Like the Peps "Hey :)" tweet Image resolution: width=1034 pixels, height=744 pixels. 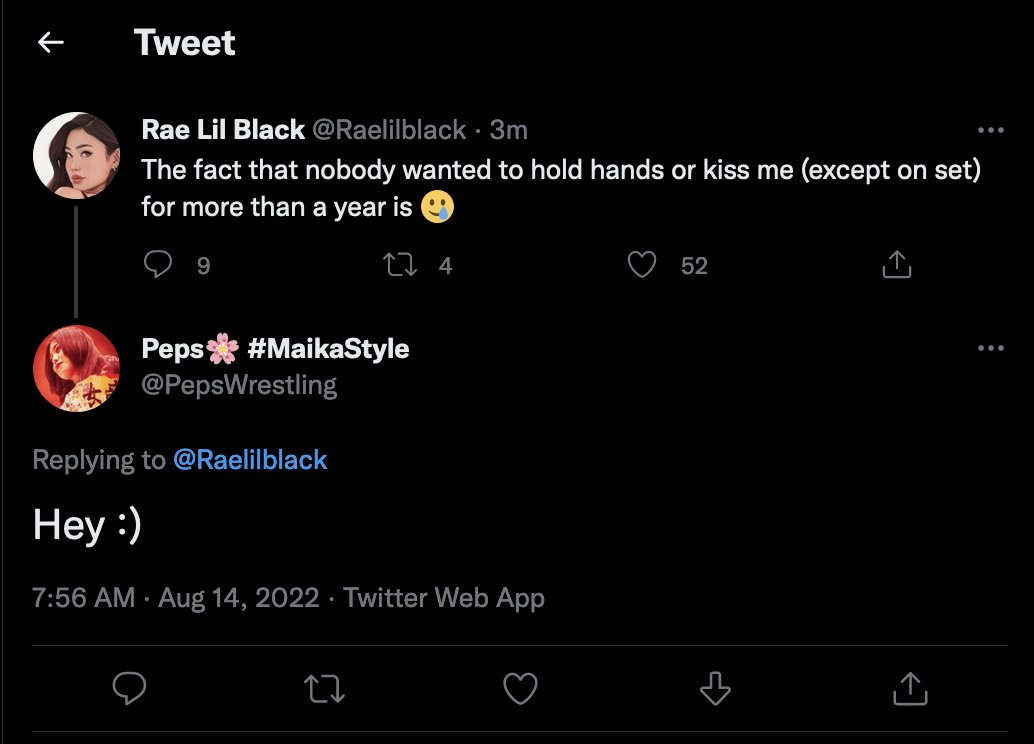pos(520,688)
